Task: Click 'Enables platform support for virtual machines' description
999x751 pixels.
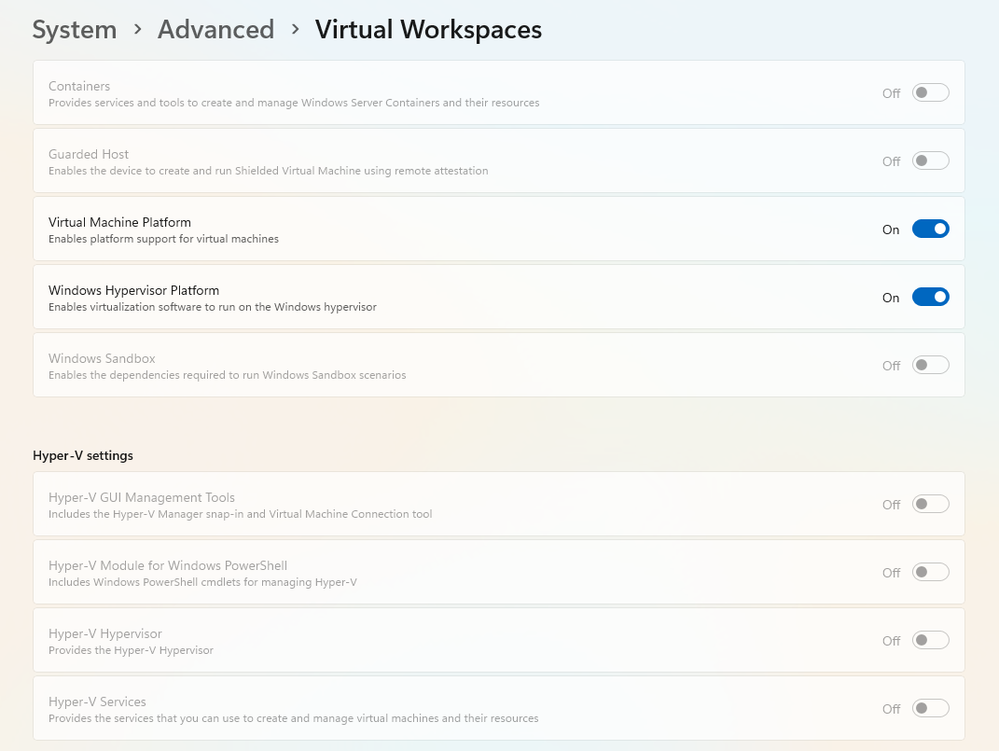Action: click(164, 239)
